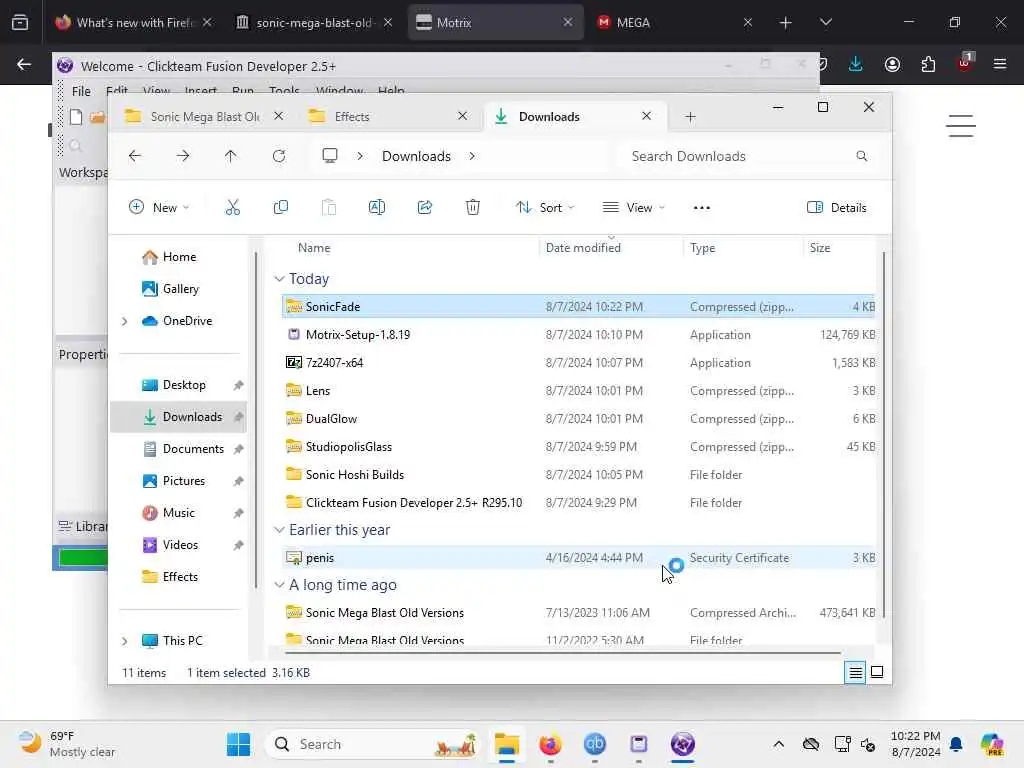Go back in File Explorer navigation
1024x768 pixels.
(x=135, y=156)
